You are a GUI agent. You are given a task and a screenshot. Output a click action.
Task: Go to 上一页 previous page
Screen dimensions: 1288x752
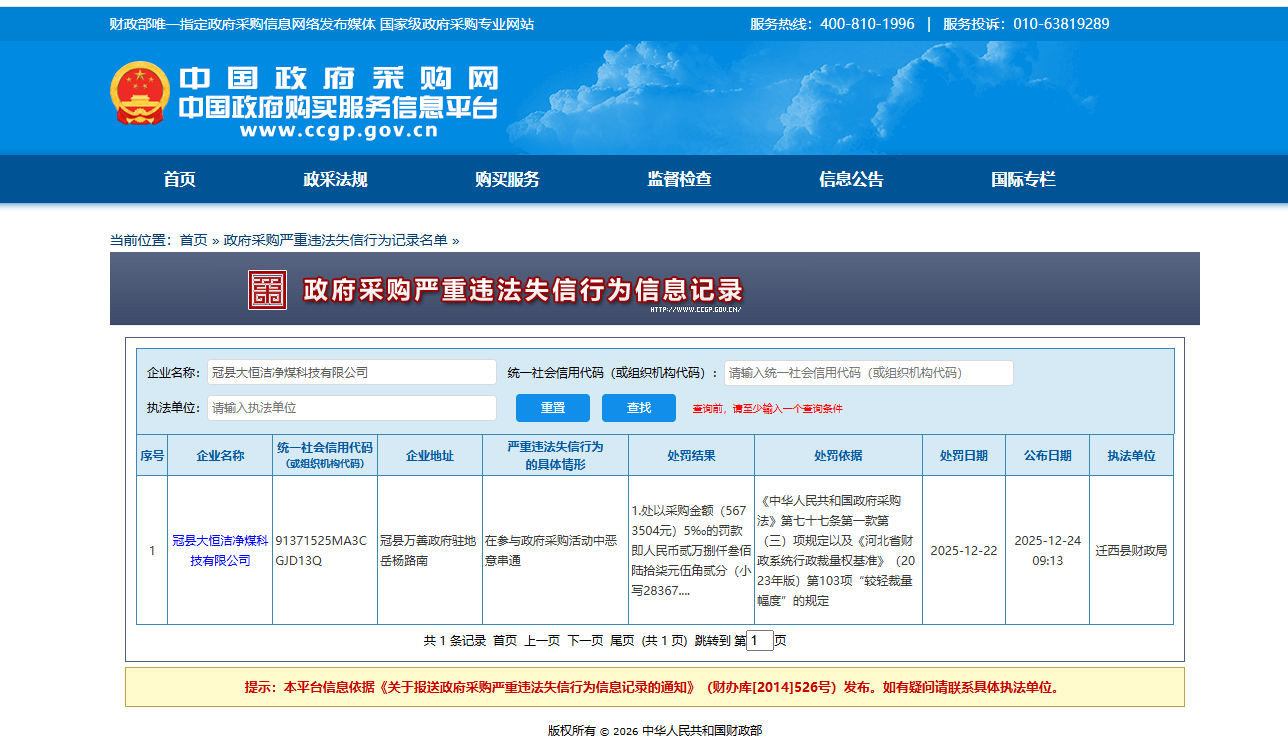(542, 641)
